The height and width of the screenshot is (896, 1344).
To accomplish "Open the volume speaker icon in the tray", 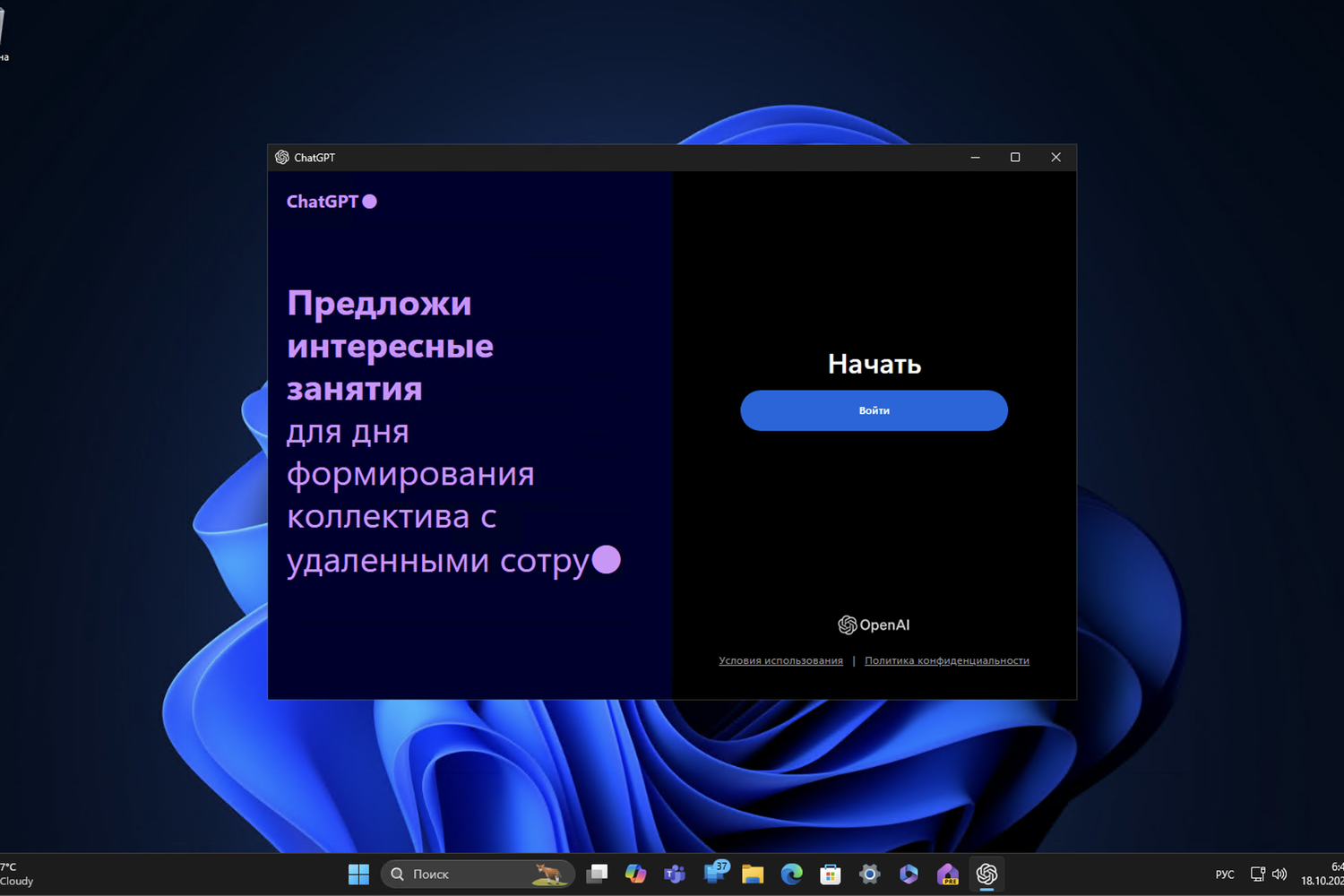I will point(1279,874).
